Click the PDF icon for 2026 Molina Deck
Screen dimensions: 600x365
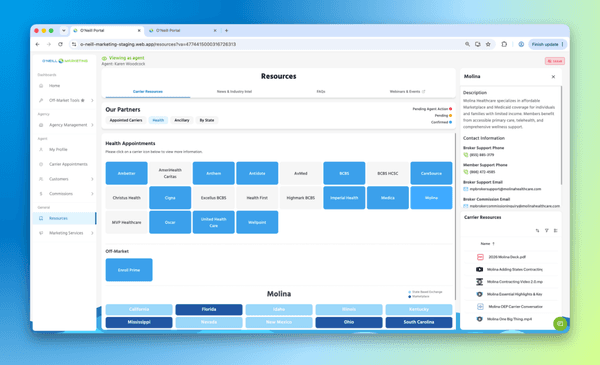[480, 257]
